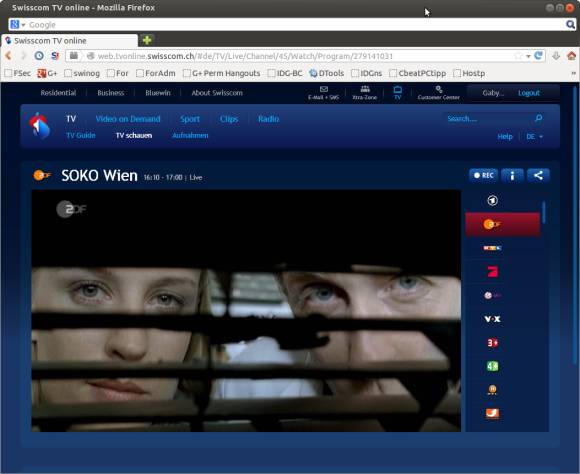The image size is (580, 474).
Task: Click the page vertical scrollbar
Action: pos(574,226)
